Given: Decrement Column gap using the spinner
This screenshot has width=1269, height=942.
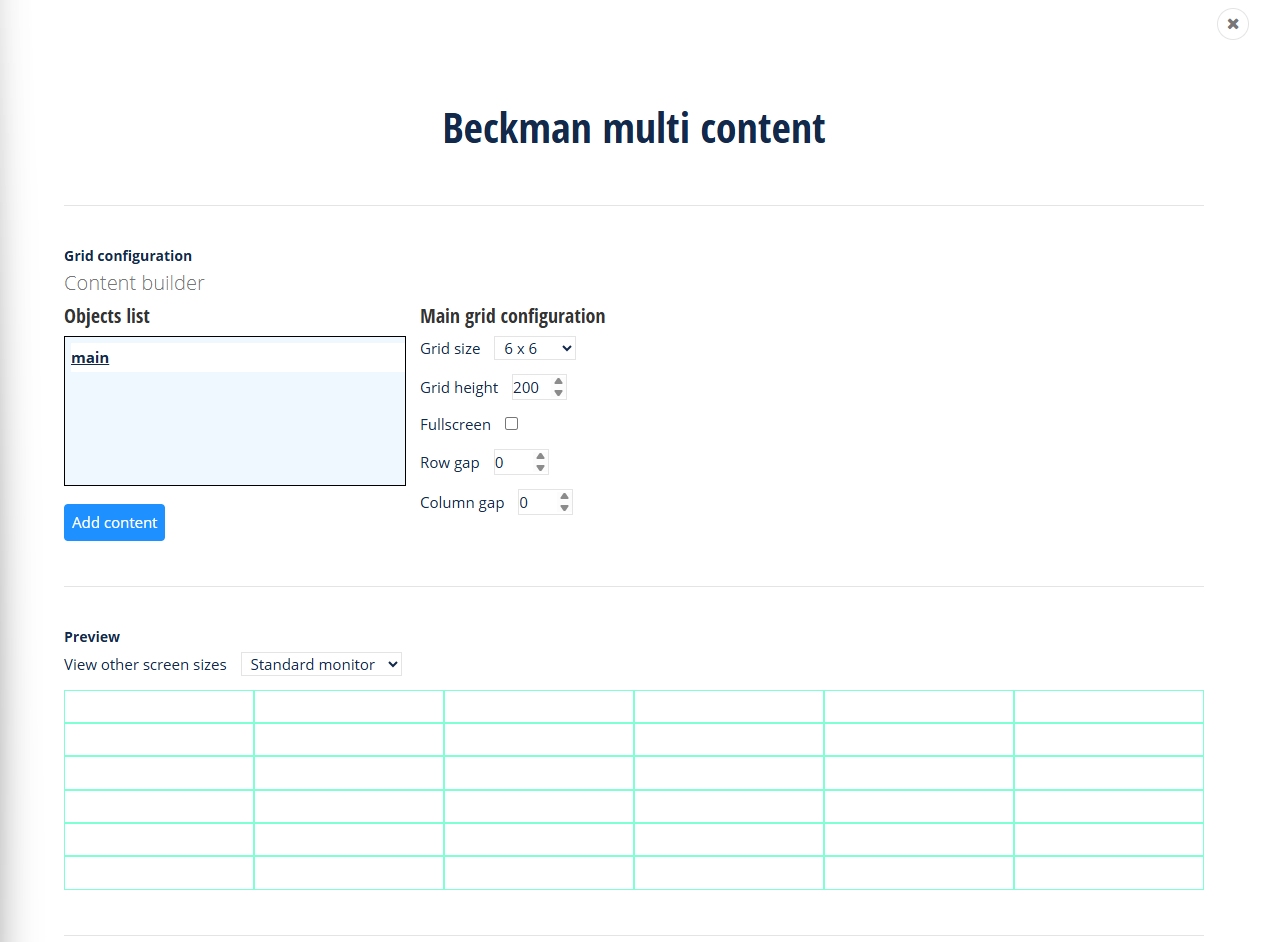Looking at the screenshot, I should (x=564, y=507).
